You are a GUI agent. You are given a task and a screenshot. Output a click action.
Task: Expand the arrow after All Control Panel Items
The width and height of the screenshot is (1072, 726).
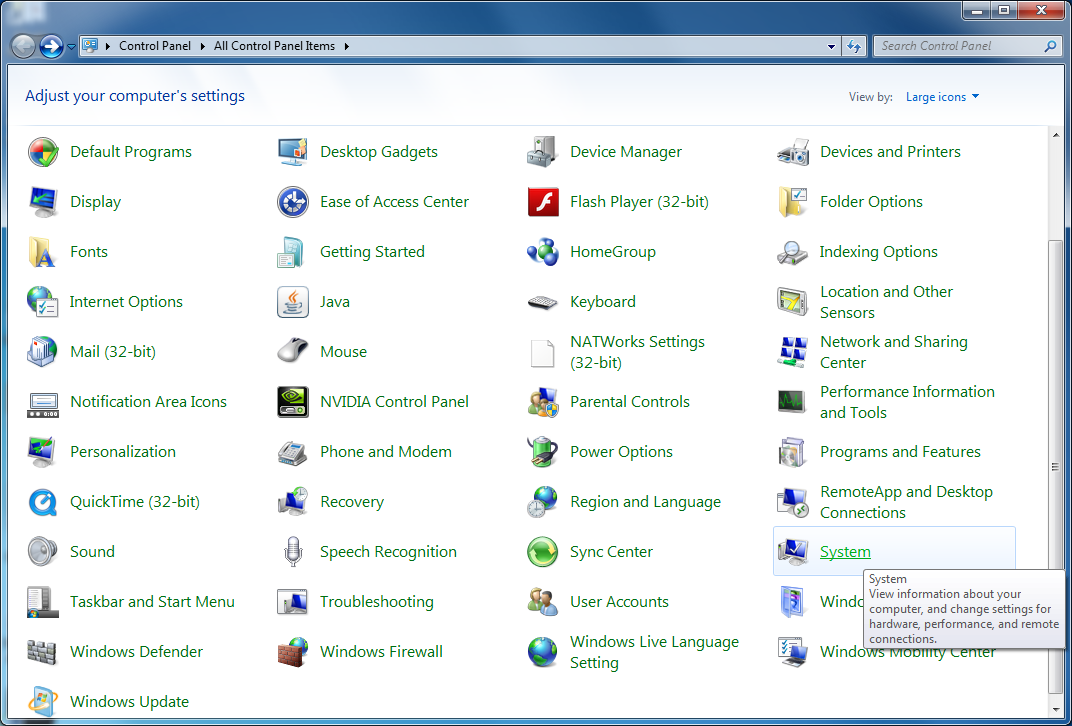pos(347,46)
